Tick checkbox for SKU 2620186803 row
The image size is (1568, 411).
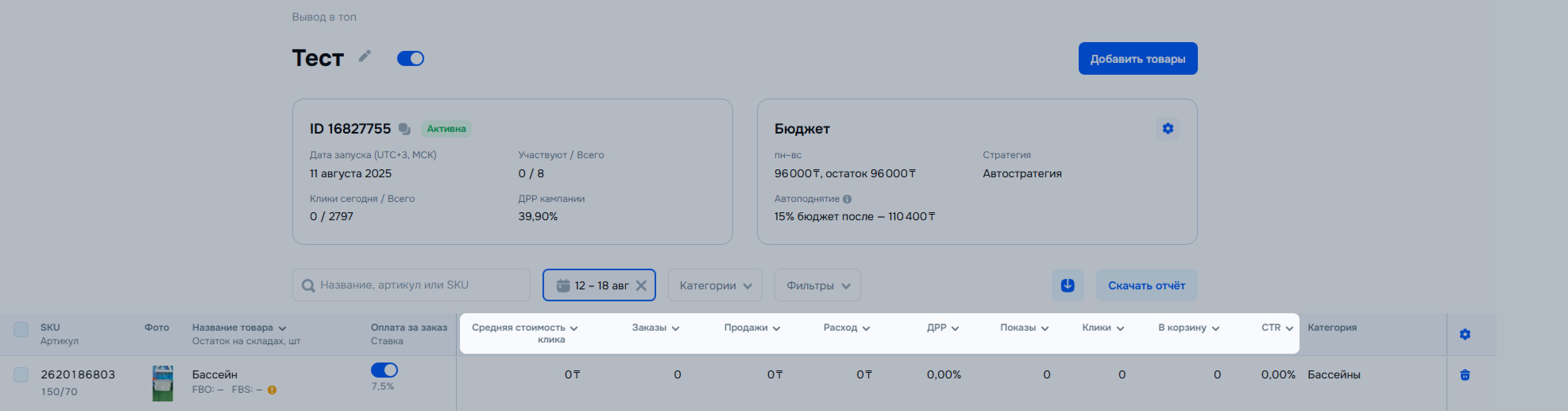pos(21,374)
